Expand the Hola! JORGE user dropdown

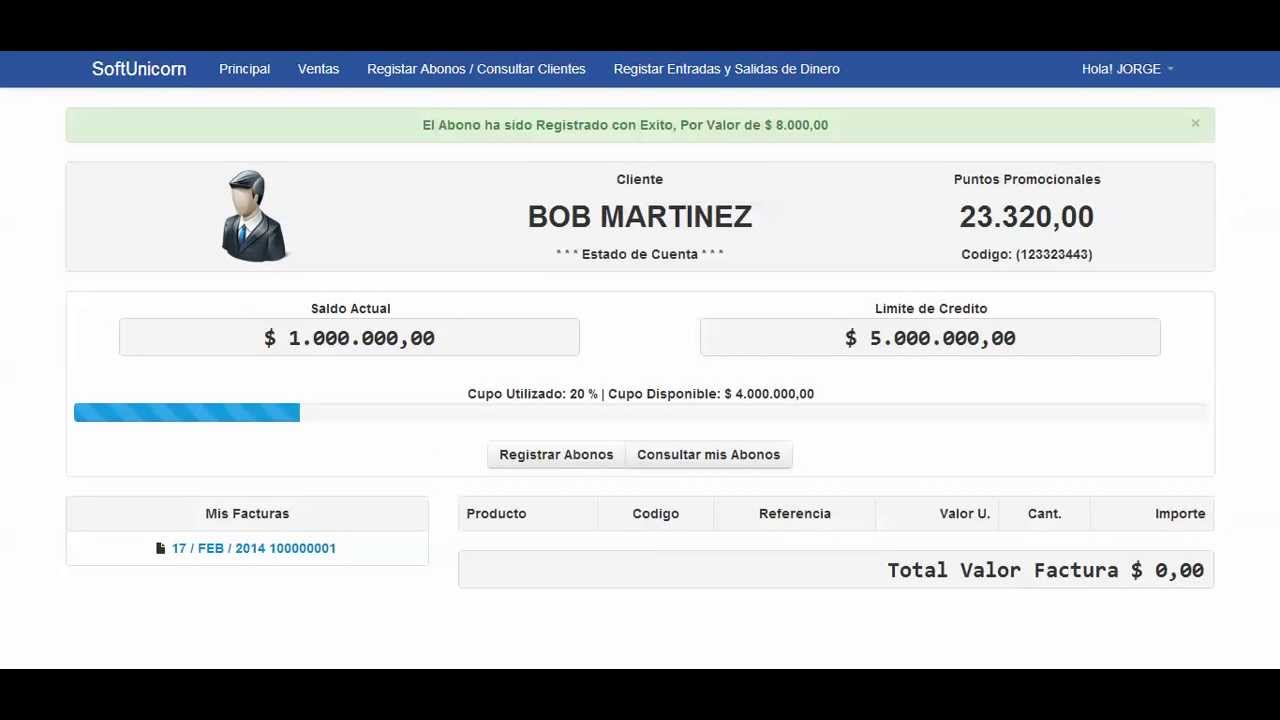coord(1127,69)
